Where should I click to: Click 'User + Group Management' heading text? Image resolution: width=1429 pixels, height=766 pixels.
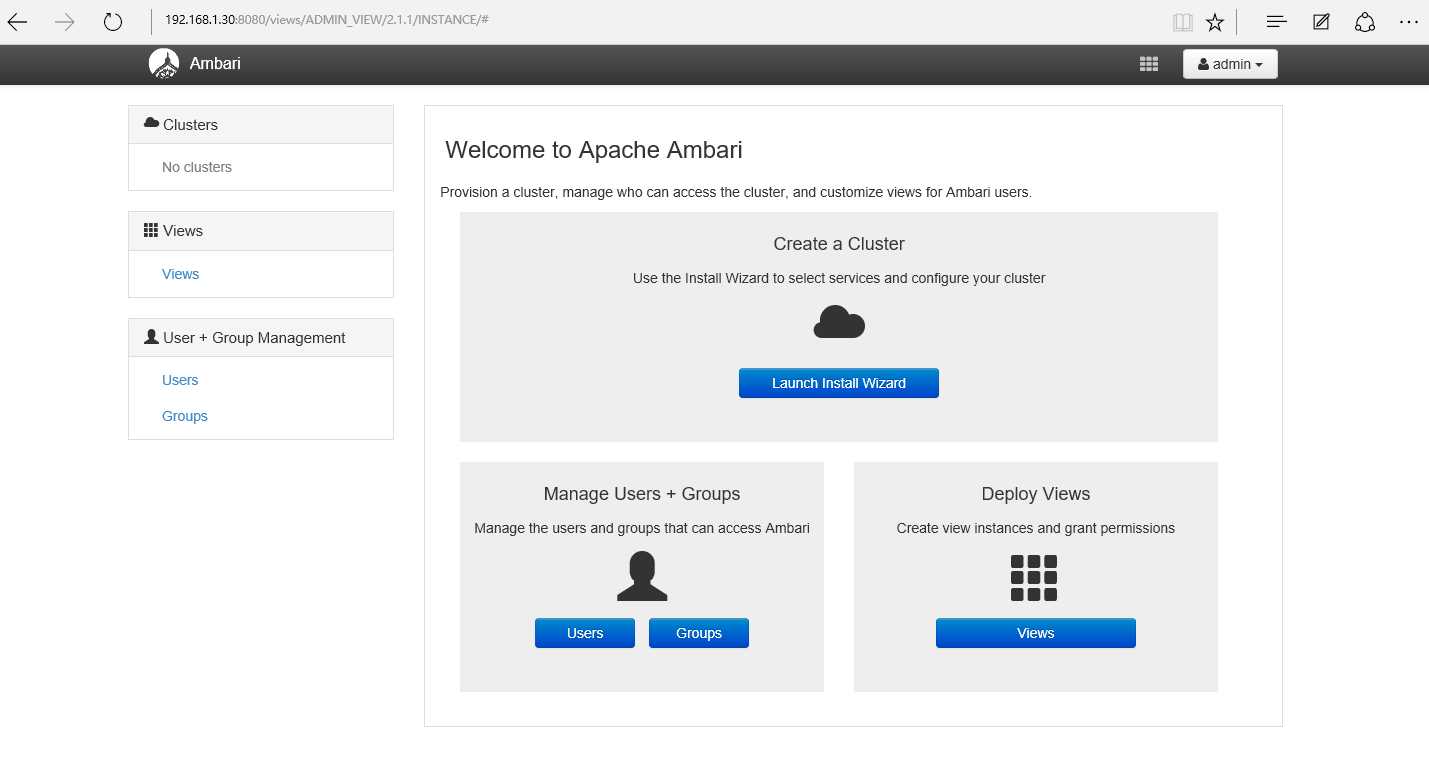click(254, 338)
